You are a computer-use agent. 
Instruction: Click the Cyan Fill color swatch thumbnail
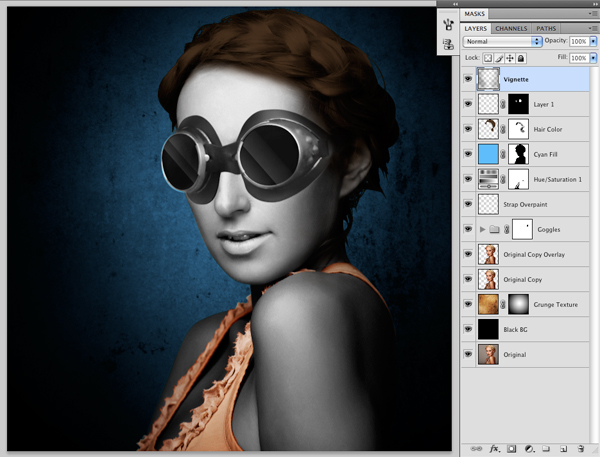pos(488,154)
